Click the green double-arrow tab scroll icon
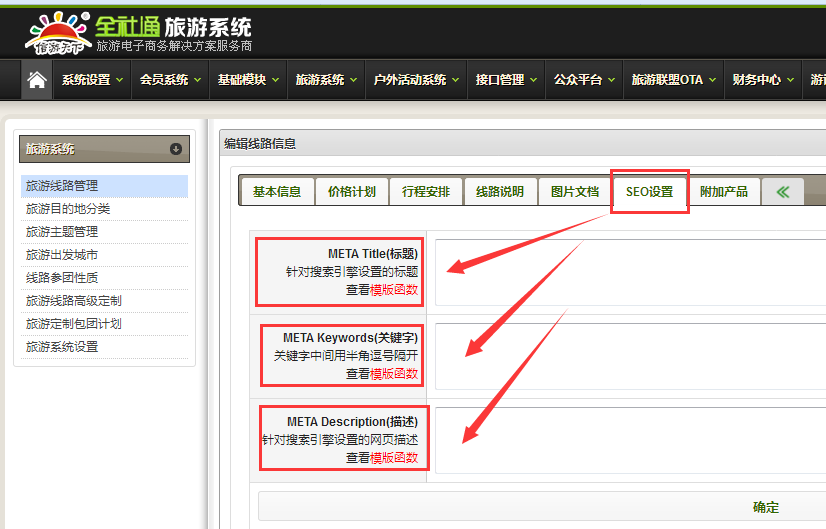This screenshot has width=826, height=529. (783, 192)
